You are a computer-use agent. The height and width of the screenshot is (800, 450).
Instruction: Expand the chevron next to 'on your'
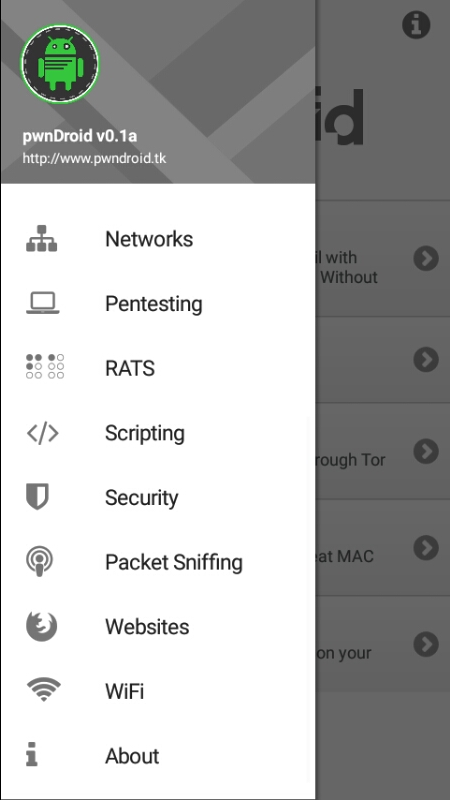click(x=426, y=644)
